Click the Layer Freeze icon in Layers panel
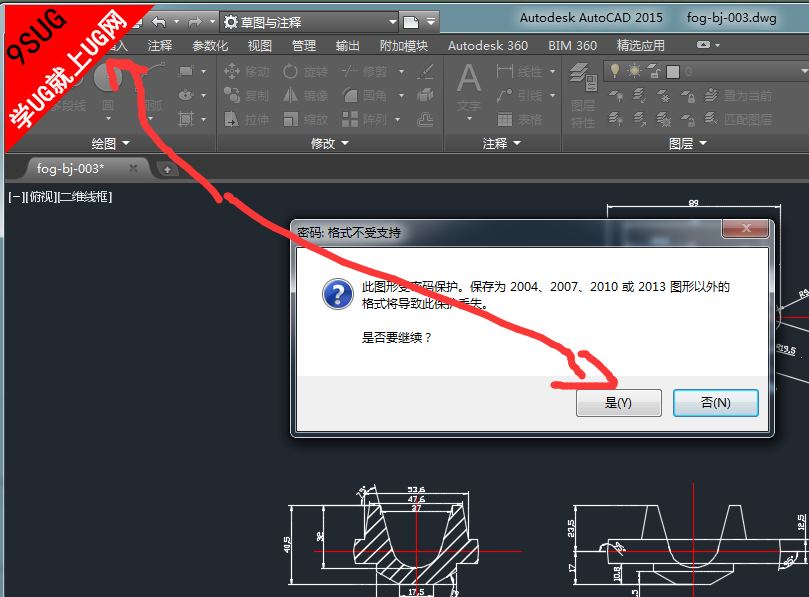The height and width of the screenshot is (597, 809). [664, 95]
